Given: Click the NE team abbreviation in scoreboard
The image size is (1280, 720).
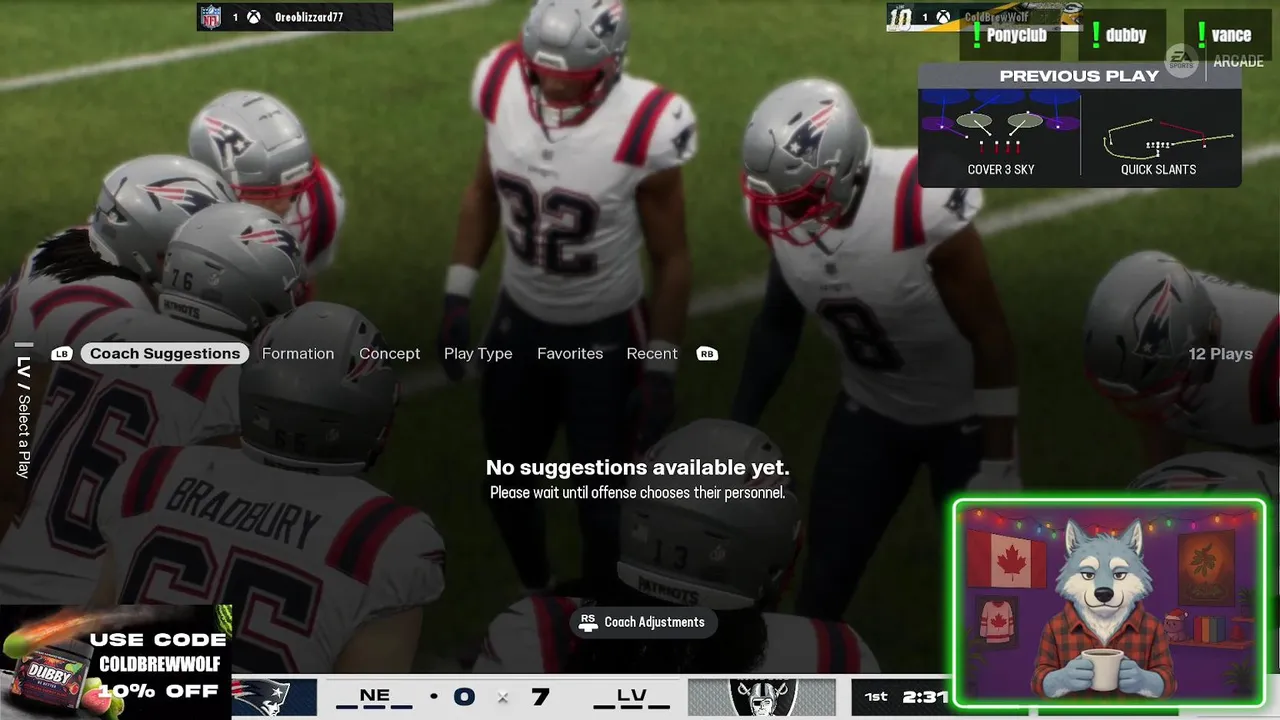Looking at the screenshot, I should point(375,696).
